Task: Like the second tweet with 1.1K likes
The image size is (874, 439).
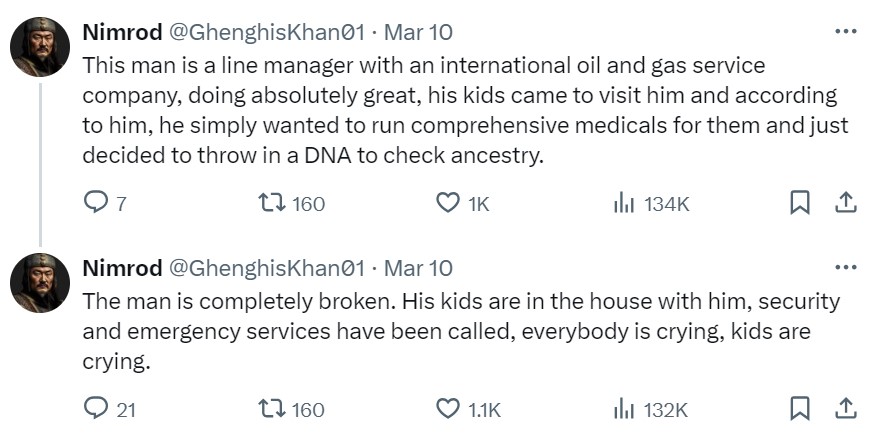Action: pyautogui.click(x=448, y=408)
